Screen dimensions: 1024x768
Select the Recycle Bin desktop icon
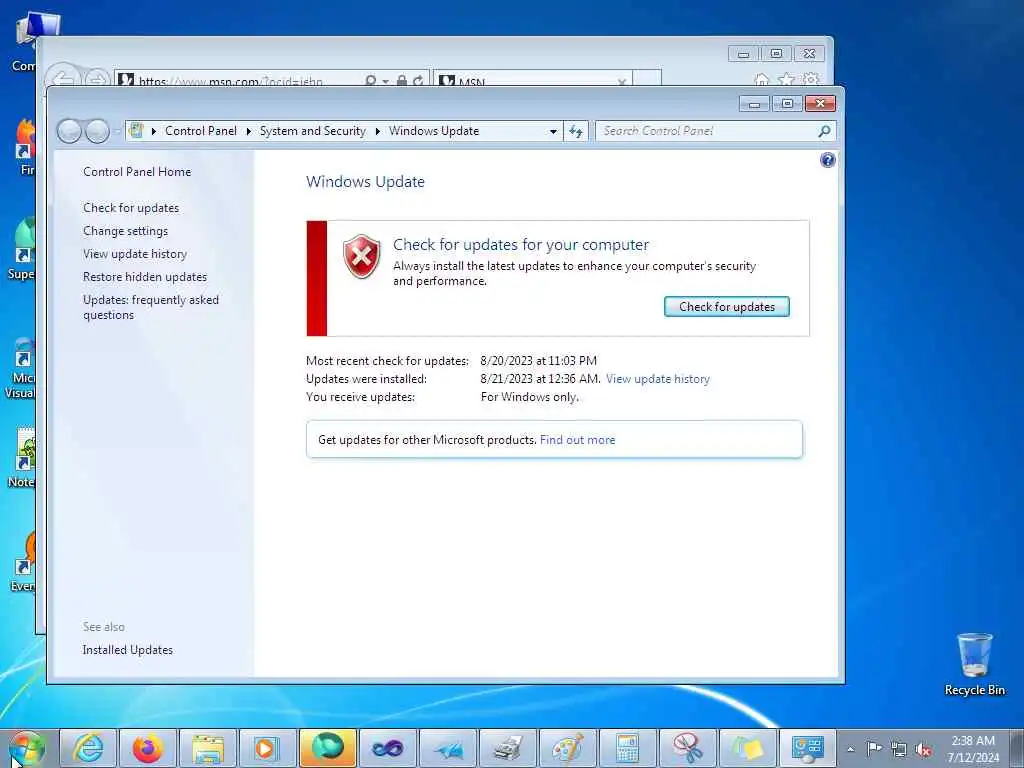[974, 665]
